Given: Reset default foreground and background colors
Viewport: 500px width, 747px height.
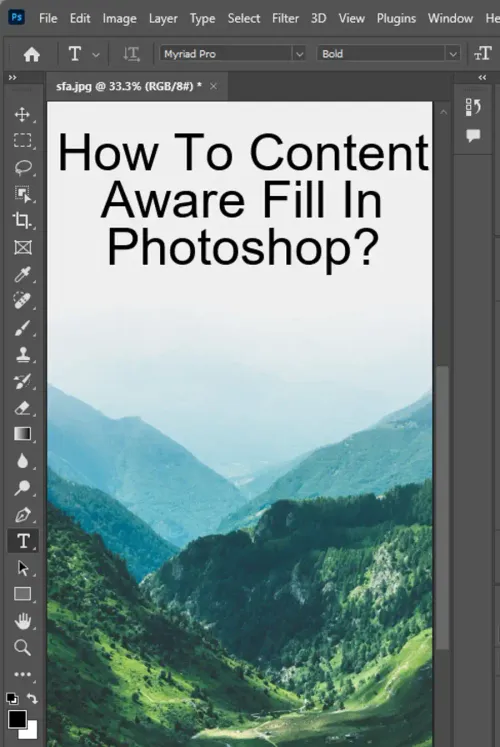Looking at the screenshot, I should (12, 699).
